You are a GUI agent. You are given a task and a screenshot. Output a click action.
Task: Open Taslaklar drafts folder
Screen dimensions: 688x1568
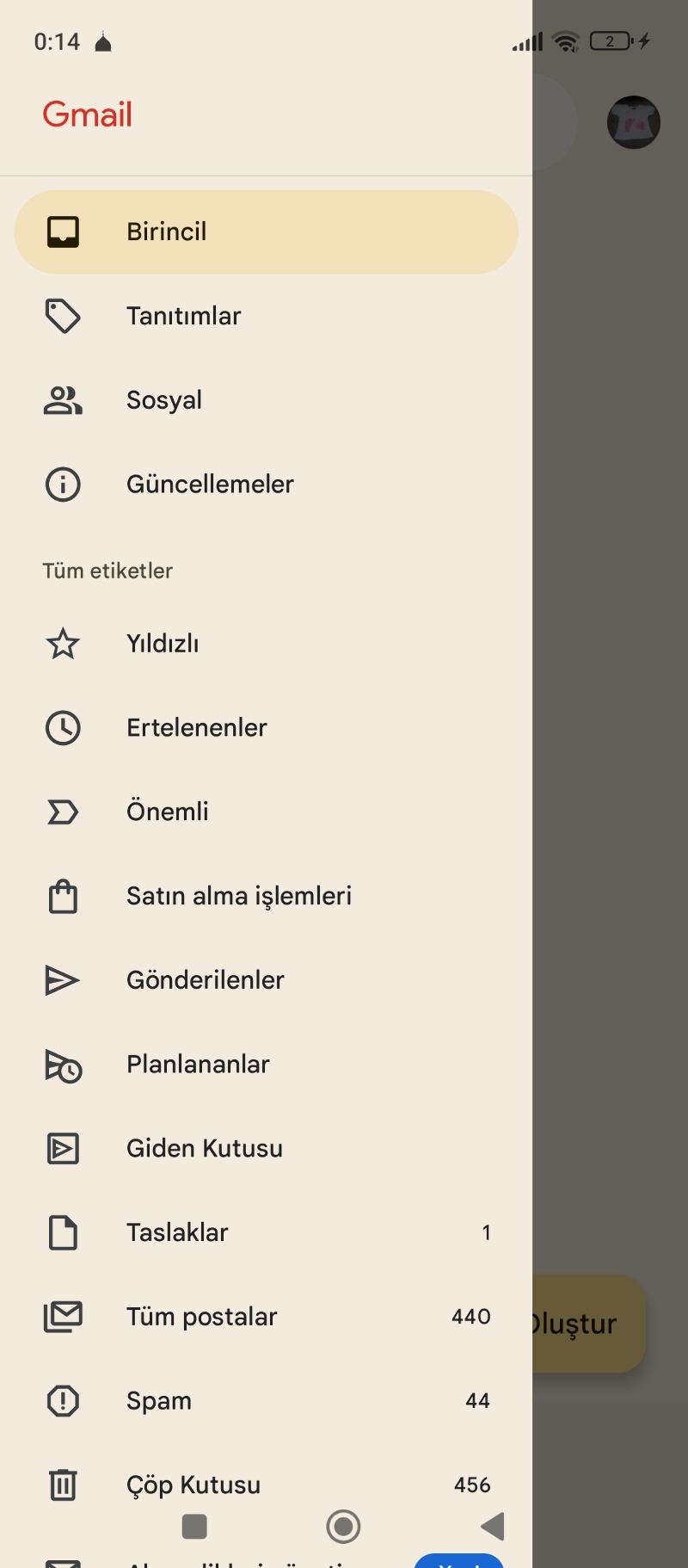coord(177,1232)
